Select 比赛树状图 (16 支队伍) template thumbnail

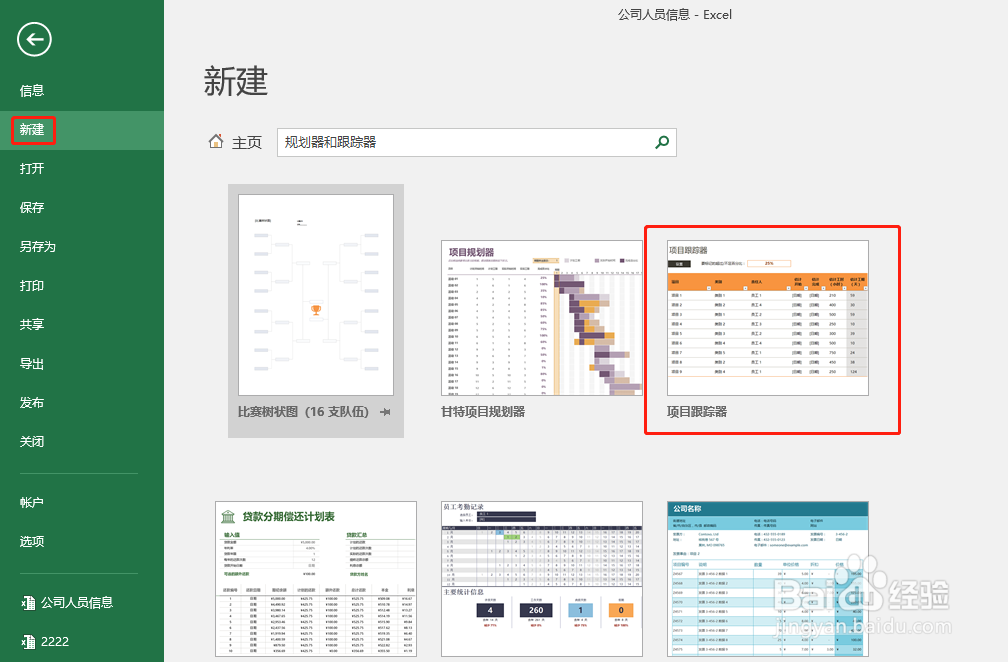316,295
